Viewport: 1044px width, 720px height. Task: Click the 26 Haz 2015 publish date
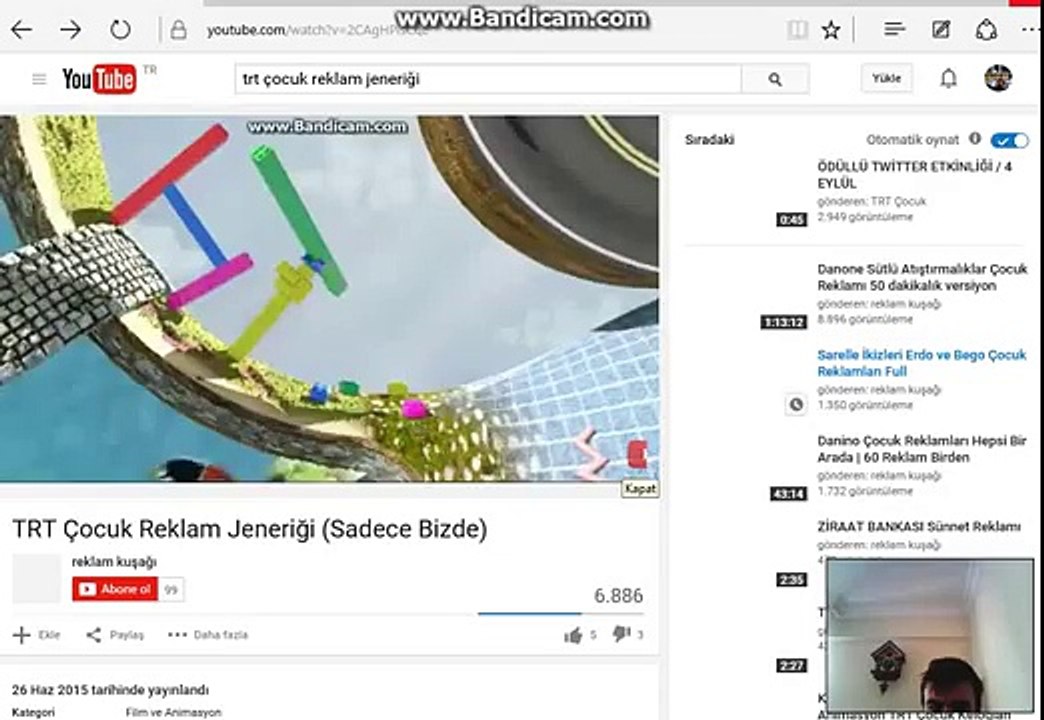(x=111, y=690)
